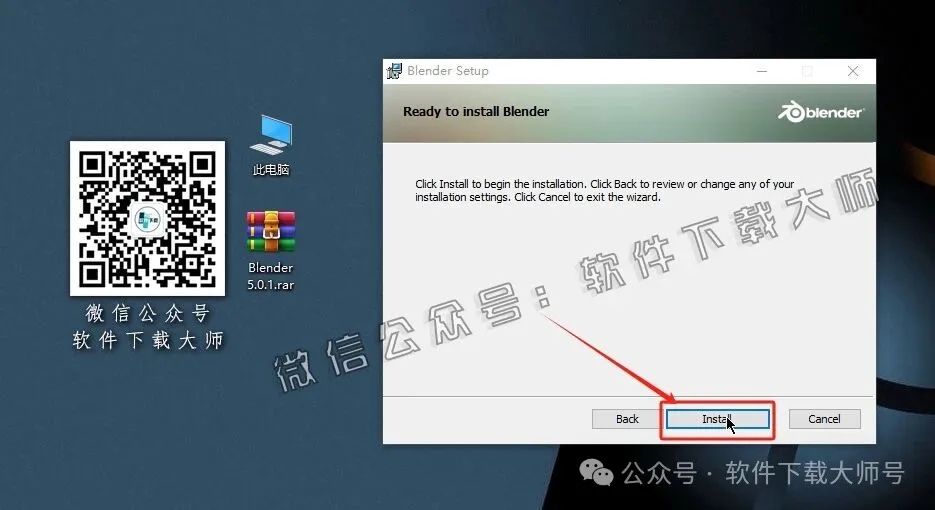Click the QR code image on the desktop
Screen dimensions: 935x510
(x=147, y=218)
